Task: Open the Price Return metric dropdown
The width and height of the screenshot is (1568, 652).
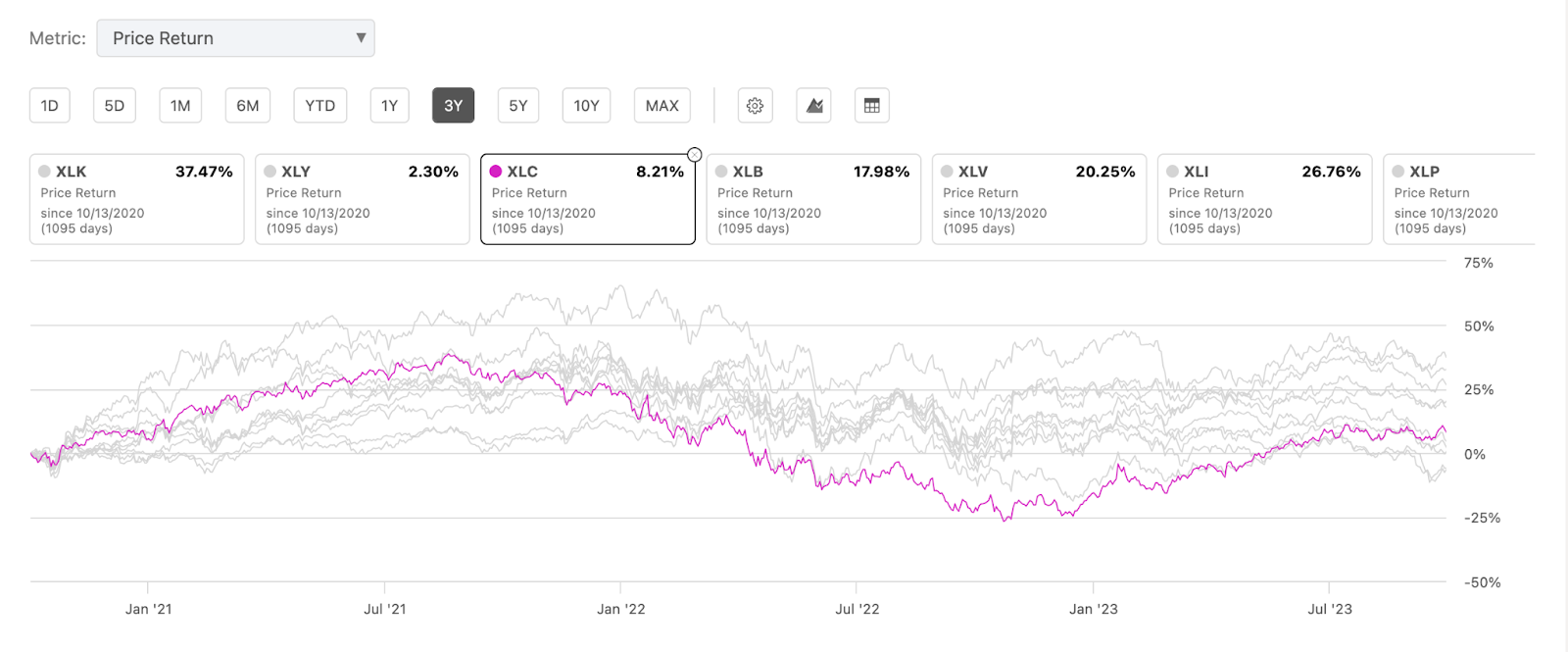Action: coord(235,38)
